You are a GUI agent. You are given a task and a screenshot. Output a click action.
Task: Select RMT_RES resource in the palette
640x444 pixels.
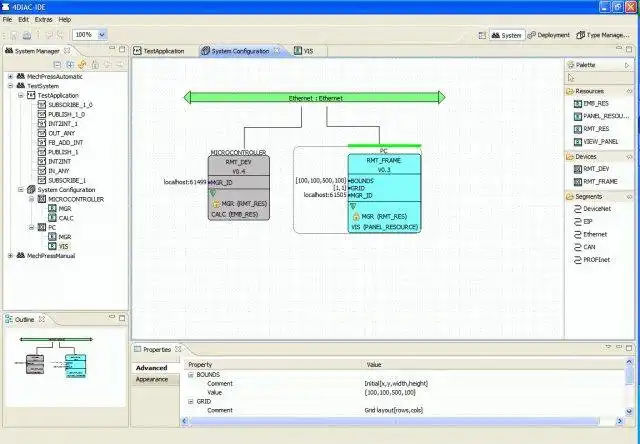click(591, 129)
